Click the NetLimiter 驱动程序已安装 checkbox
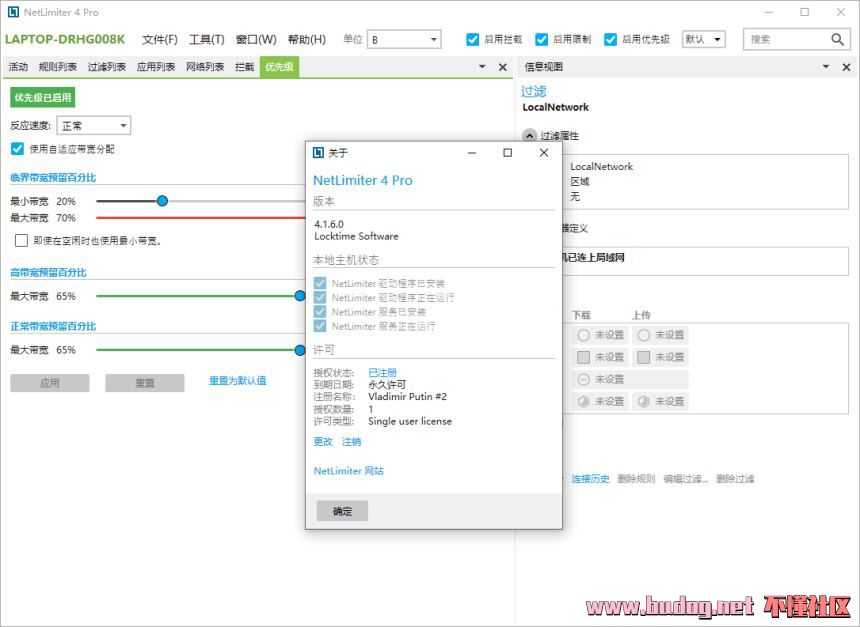This screenshot has width=860, height=627. pos(320,283)
